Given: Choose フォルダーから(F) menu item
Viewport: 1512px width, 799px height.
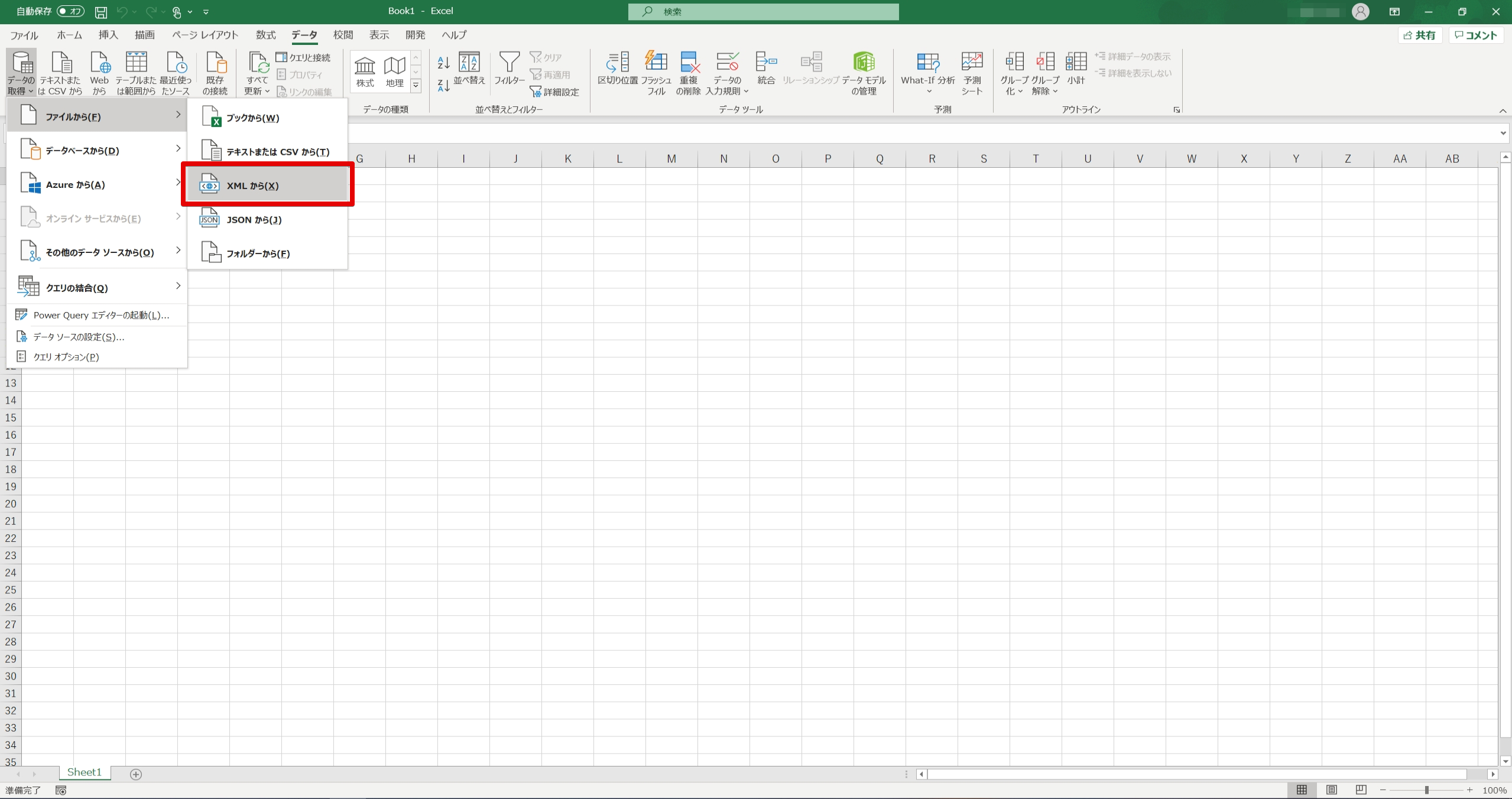Looking at the screenshot, I should point(267,253).
